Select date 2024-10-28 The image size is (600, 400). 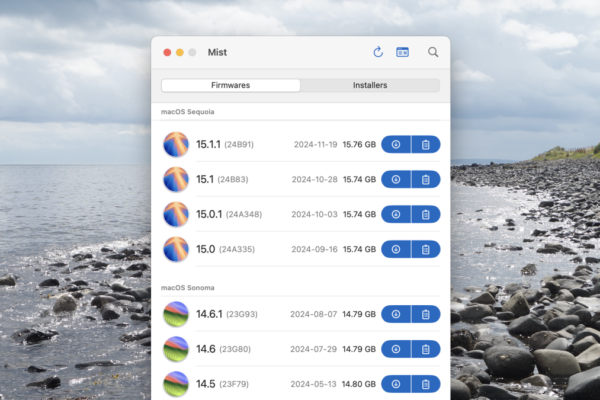pos(315,180)
